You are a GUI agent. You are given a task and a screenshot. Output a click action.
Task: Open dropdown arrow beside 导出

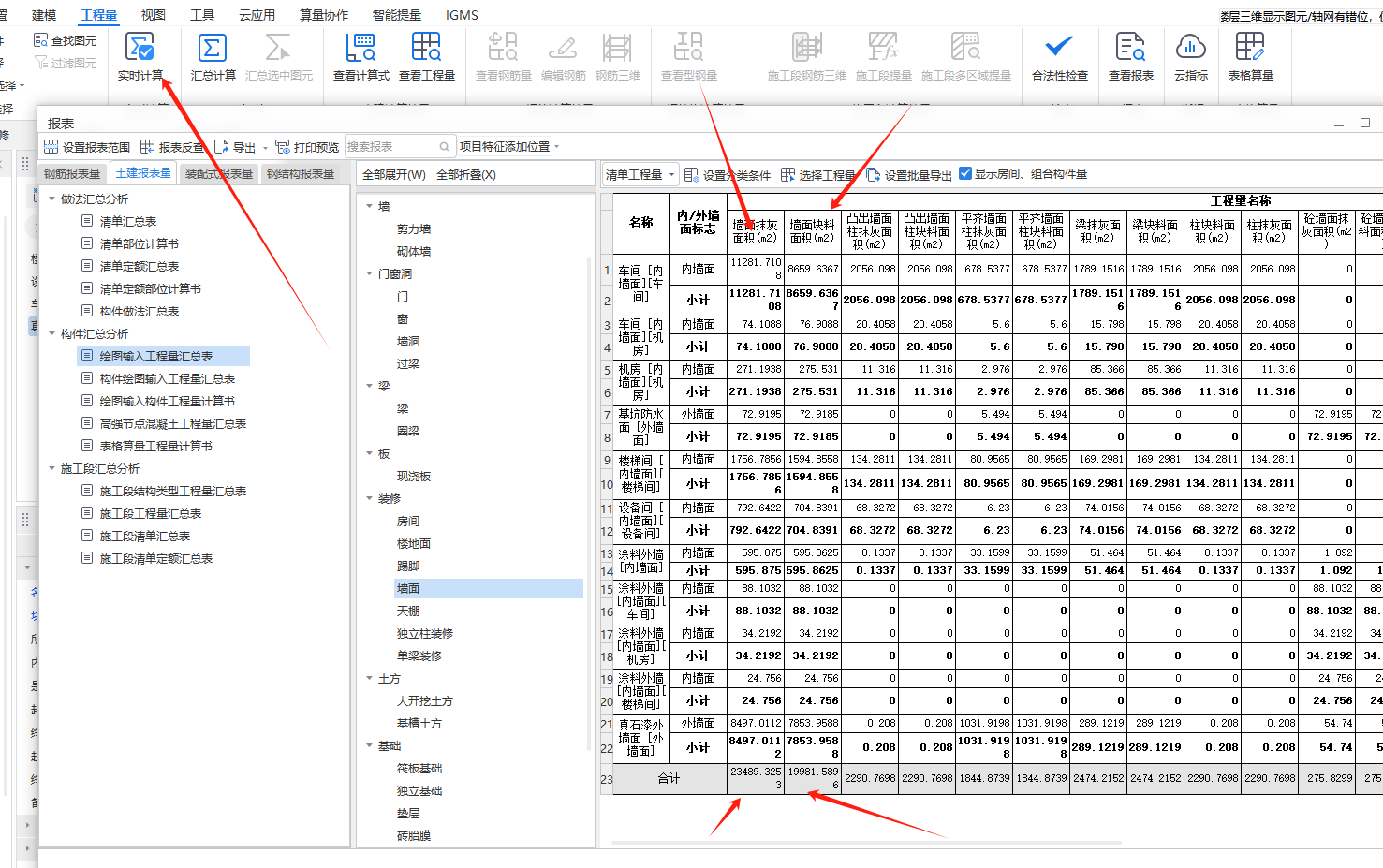click(x=265, y=148)
